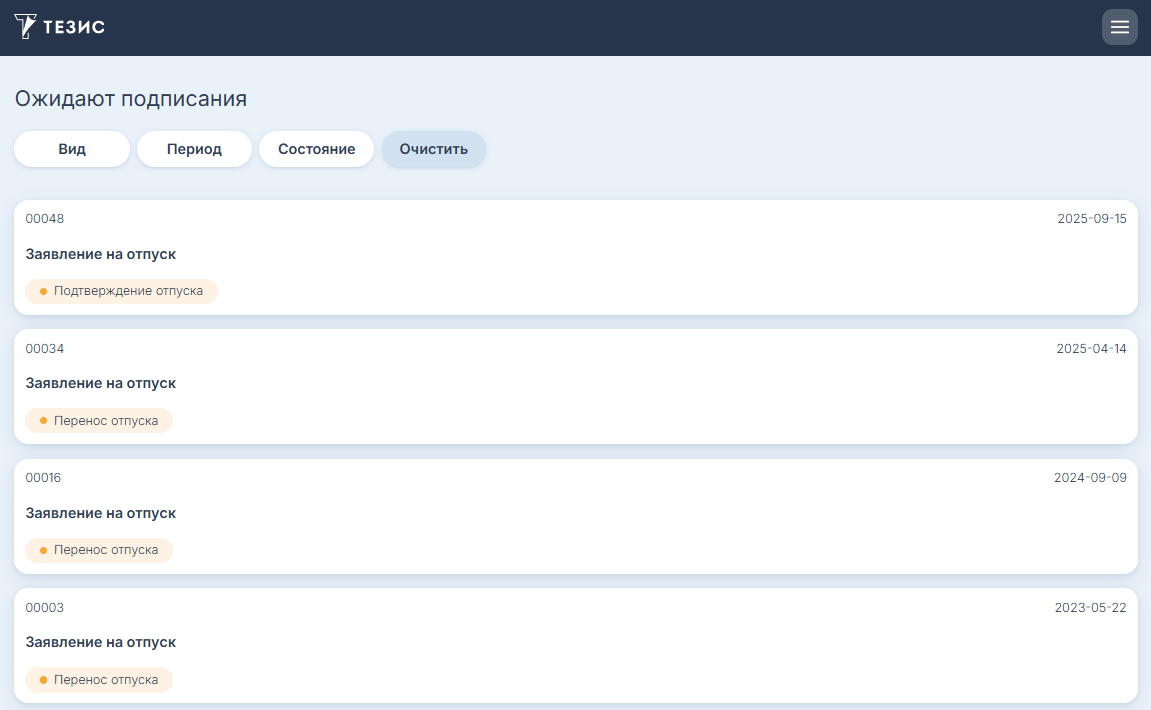Click the date 2024-09-09
Image resolution: width=1151 pixels, height=710 pixels.
[x=1090, y=478]
